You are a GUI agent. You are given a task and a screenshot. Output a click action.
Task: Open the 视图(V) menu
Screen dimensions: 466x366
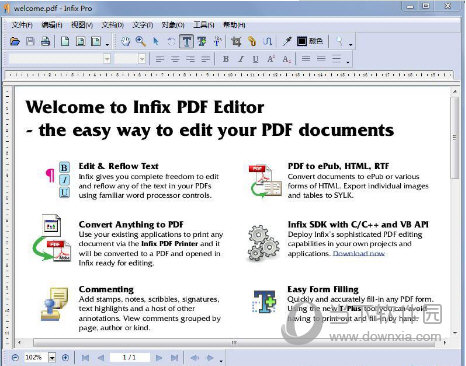coord(82,25)
